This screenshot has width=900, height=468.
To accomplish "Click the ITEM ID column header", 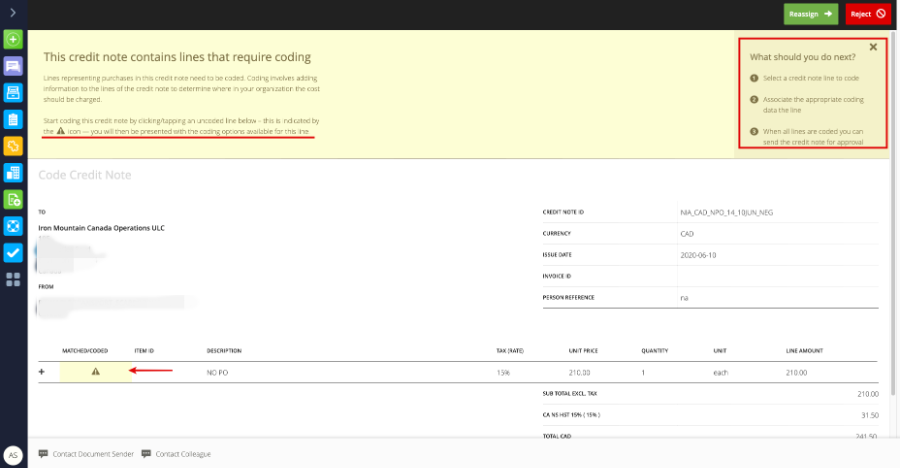I will pyautogui.click(x=144, y=351).
